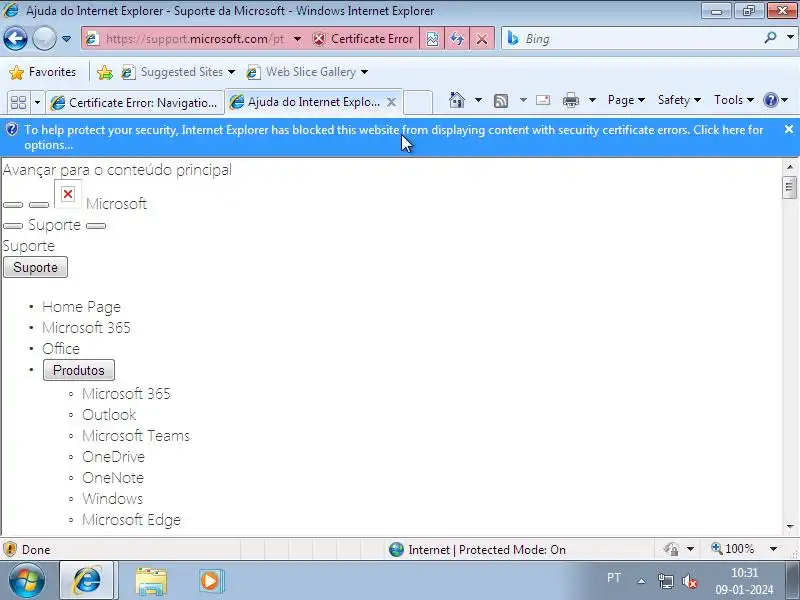This screenshot has width=800, height=600.
Task: Open the search provider dropdown arrow
Action: 790,38
